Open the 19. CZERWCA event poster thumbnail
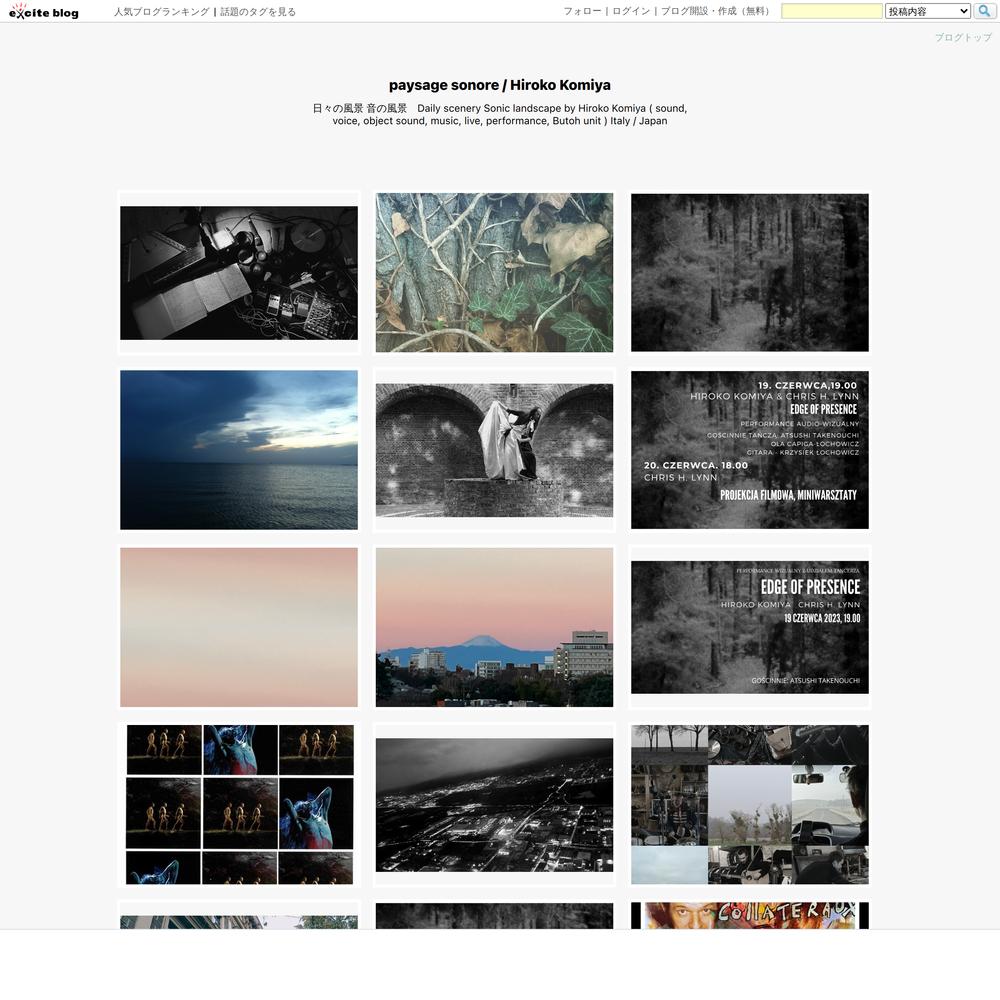 click(x=750, y=450)
